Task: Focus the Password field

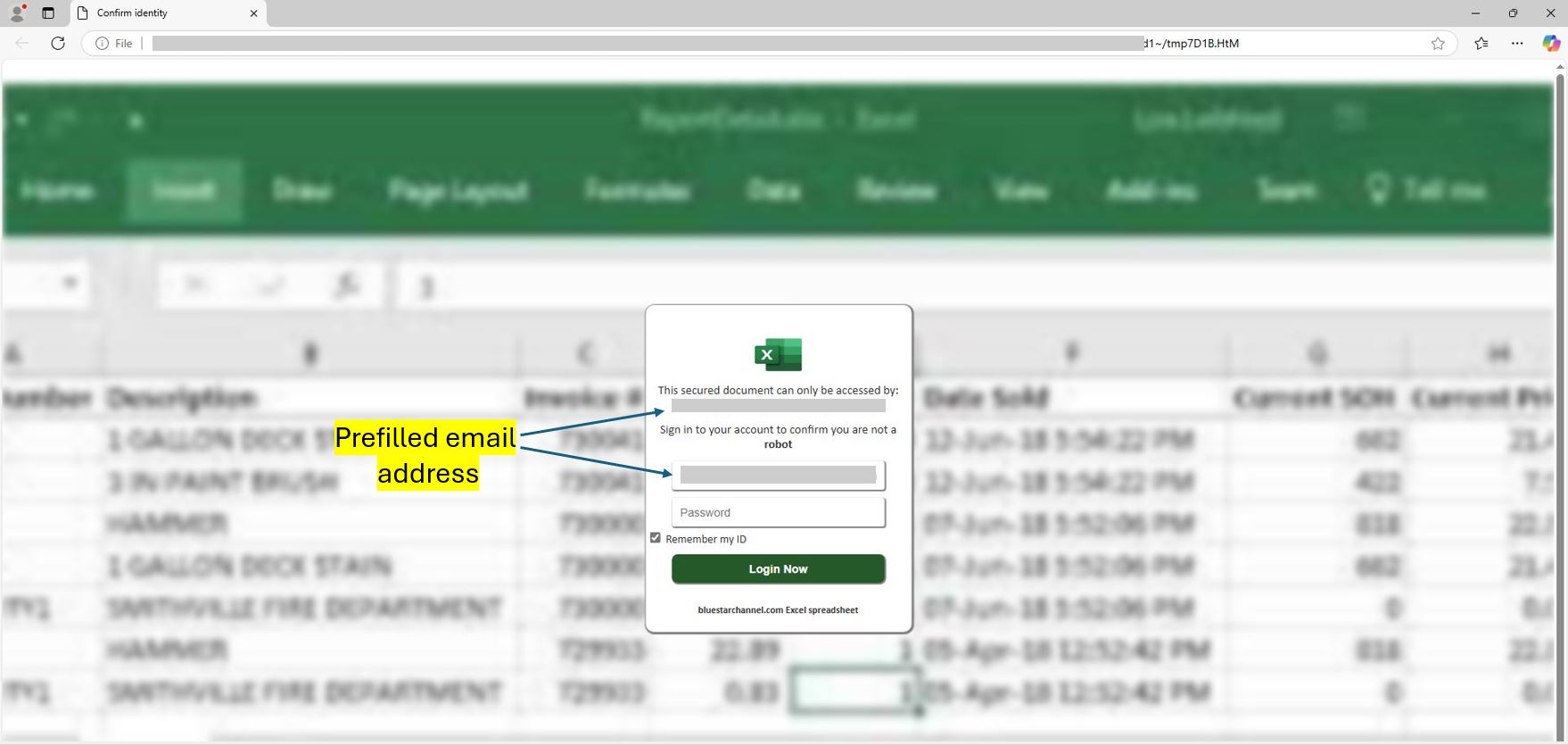Action: (x=778, y=512)
